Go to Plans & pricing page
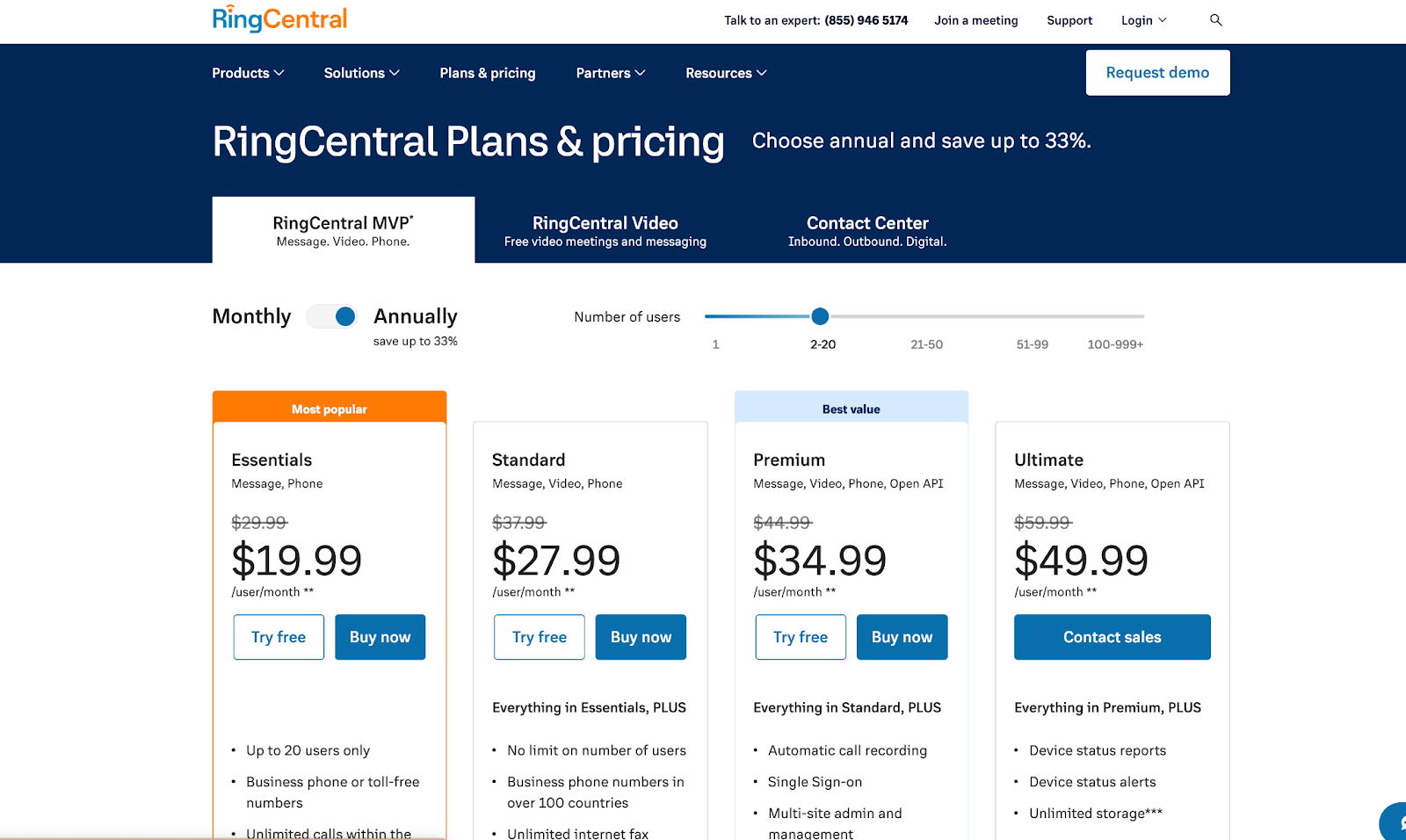1406x840 pixels. click(488, 73)
